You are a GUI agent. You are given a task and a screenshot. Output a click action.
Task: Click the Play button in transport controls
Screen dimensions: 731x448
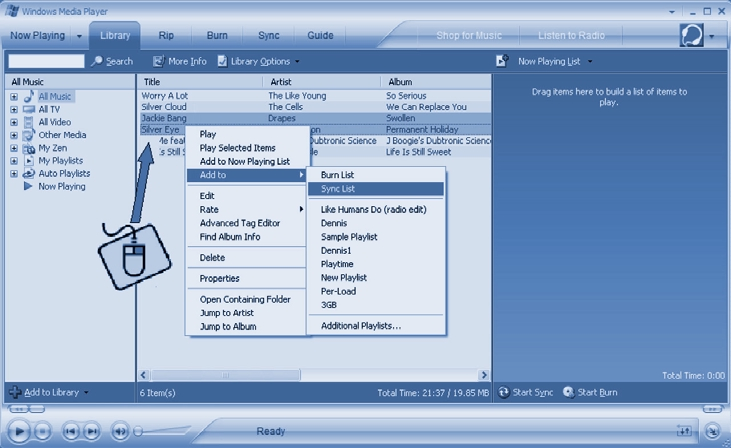[19, 431]
